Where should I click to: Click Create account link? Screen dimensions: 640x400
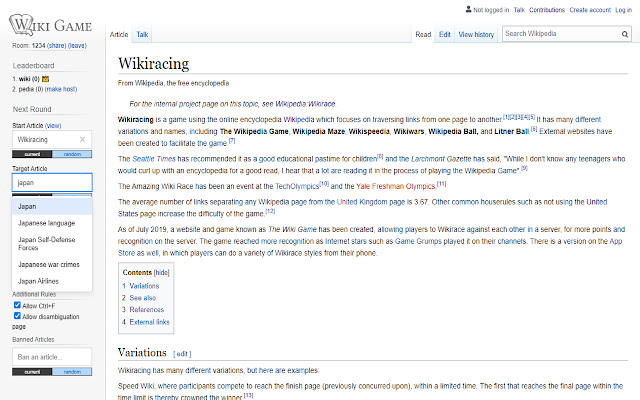click(x=590, y=10)
